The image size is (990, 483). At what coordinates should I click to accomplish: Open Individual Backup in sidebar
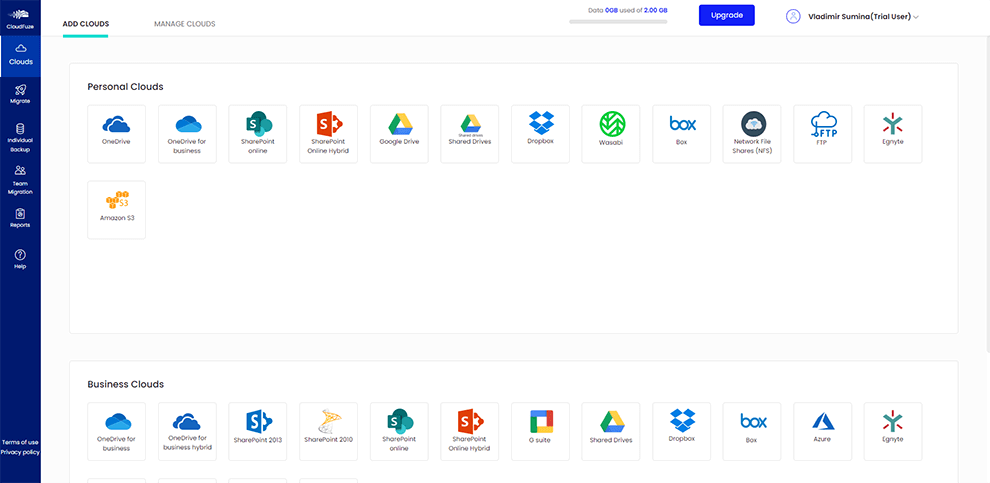click(20, 138)
